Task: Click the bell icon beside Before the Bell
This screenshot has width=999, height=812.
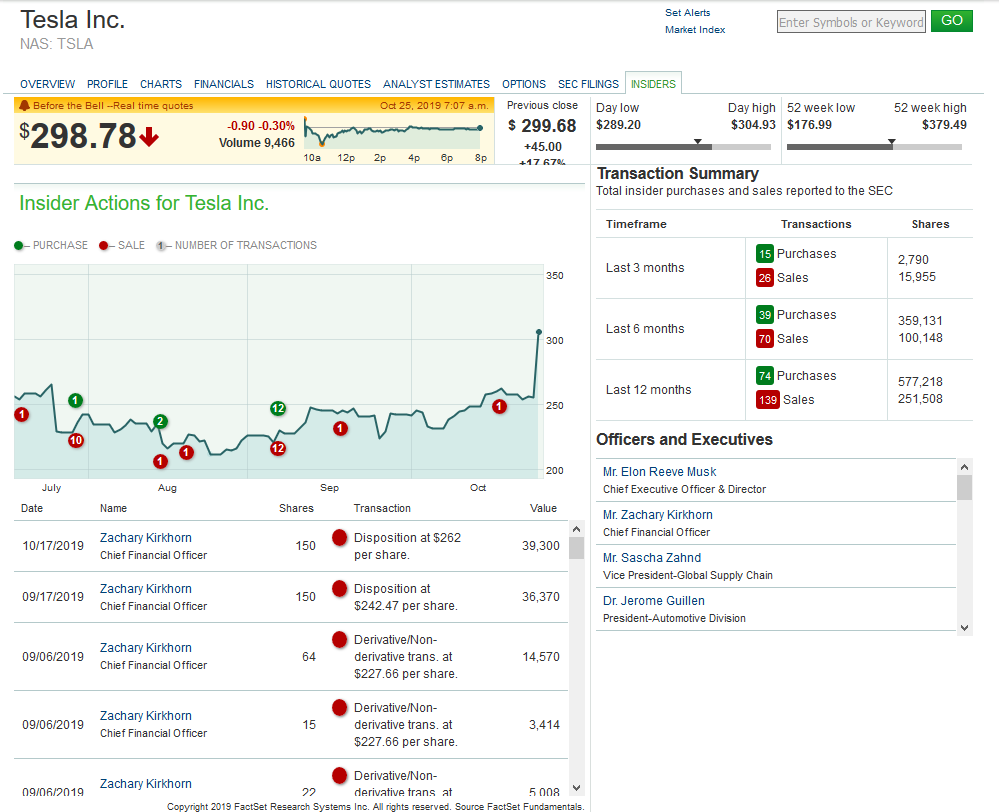Action: (x=24, y=105)
